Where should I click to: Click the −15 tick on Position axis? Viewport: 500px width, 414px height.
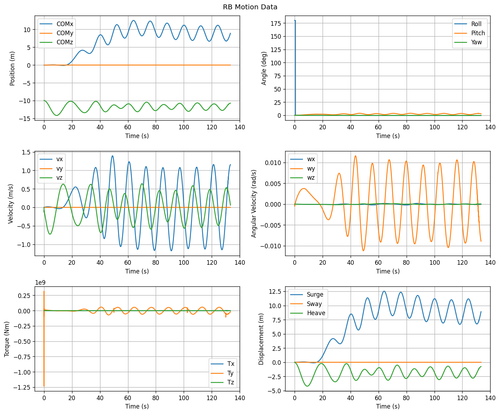[25, 119]
